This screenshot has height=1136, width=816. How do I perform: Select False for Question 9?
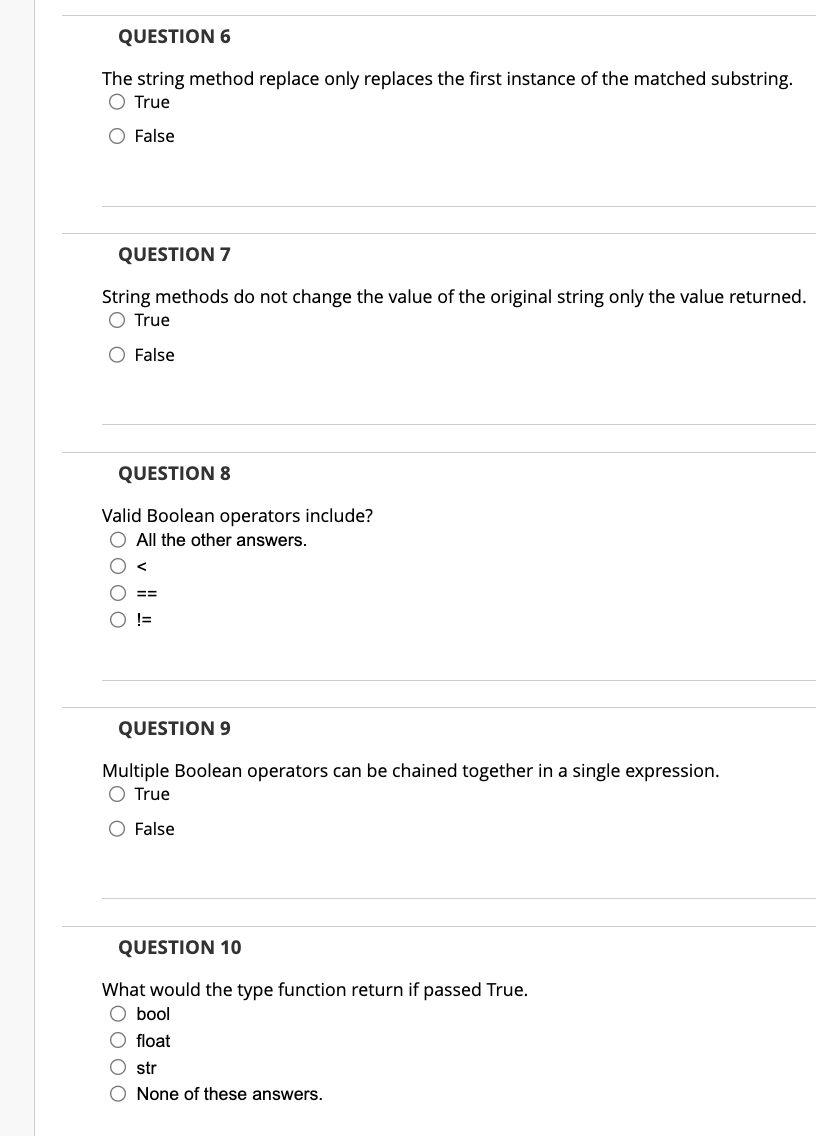click(x=117, y=828)
